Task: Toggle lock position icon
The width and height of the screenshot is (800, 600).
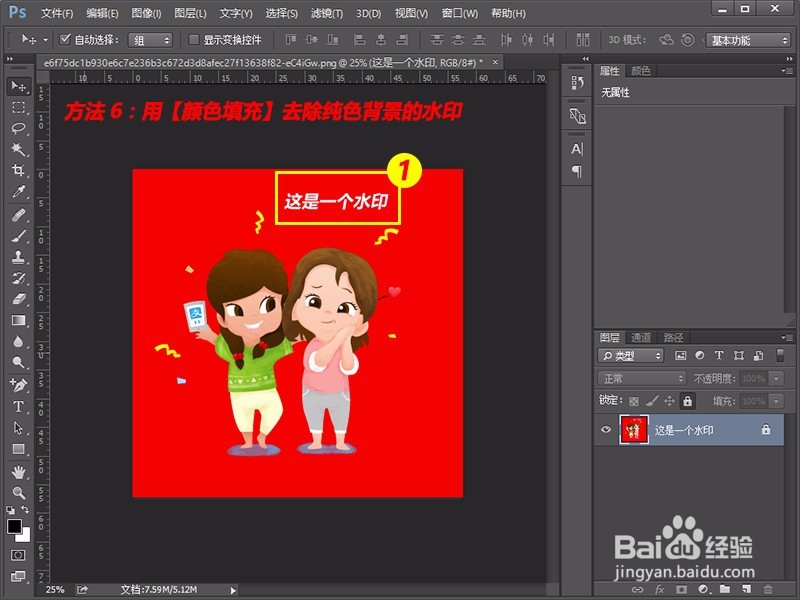Action: click(669, 402)
